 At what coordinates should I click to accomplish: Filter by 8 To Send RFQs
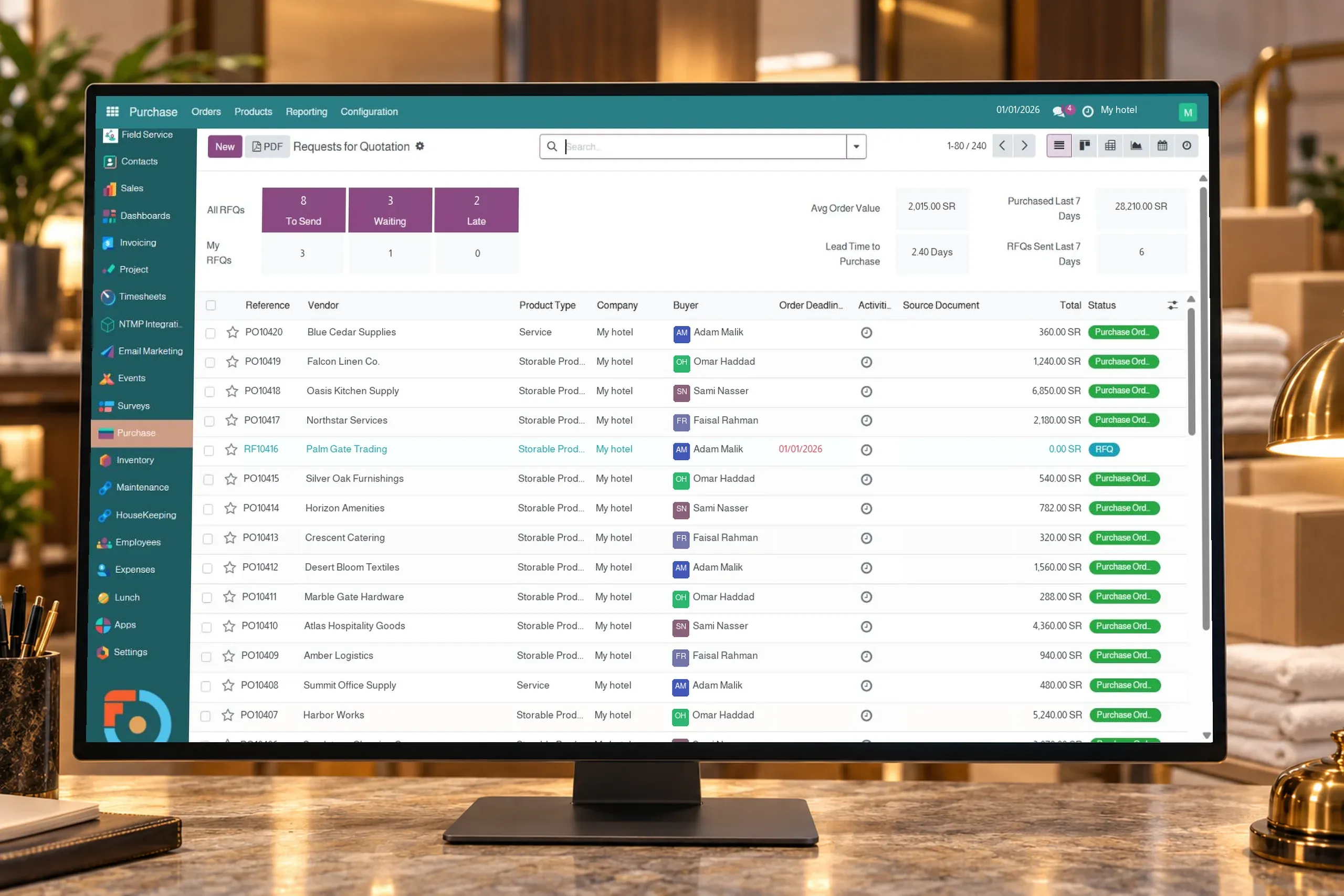(303, 210)
